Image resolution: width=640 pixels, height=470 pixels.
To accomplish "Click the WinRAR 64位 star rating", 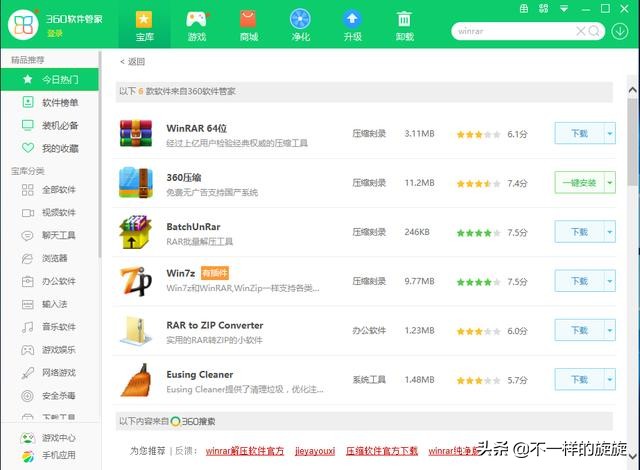I will [x=478, y=134].
